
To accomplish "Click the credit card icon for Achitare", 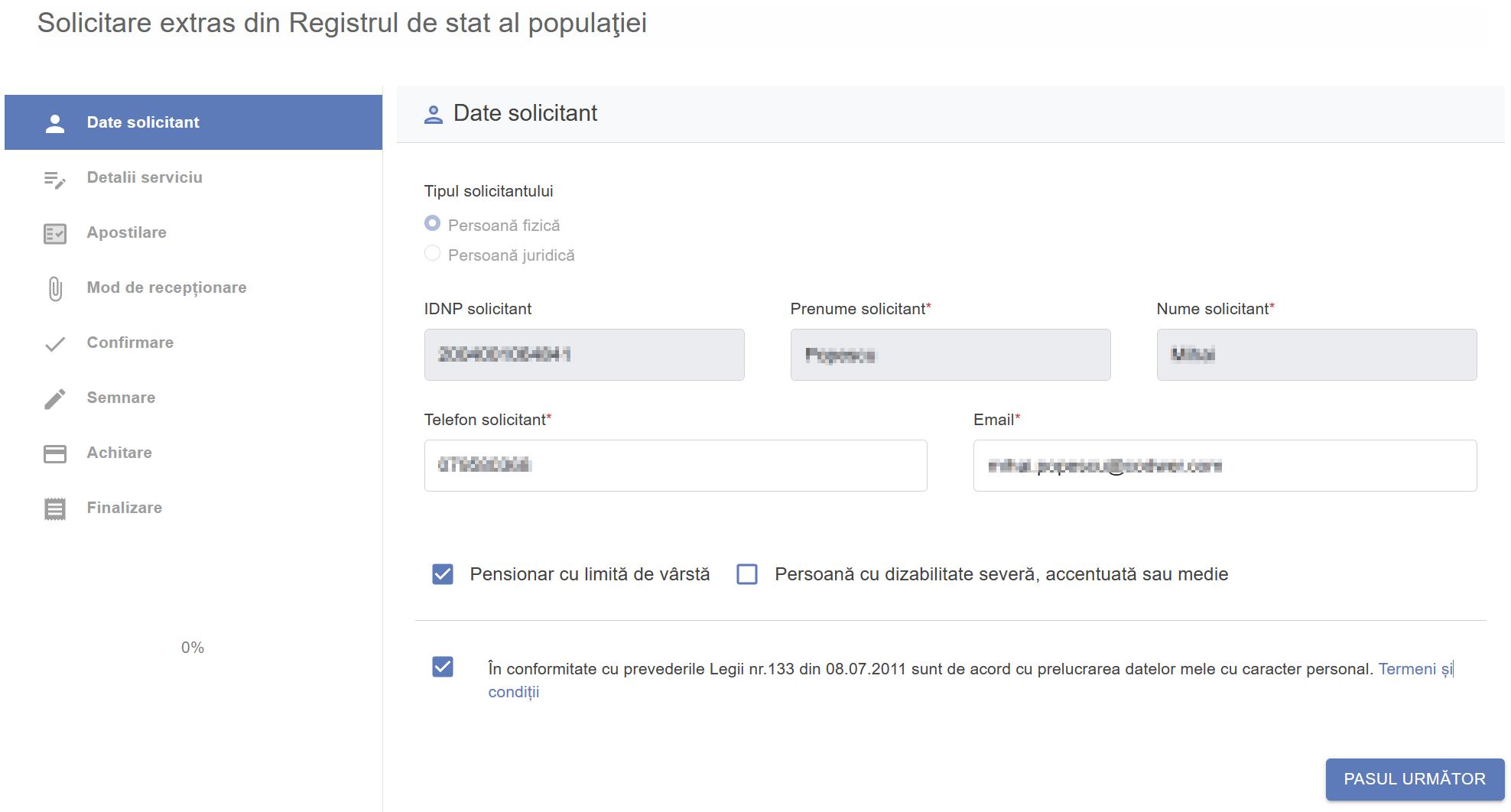I will [x=55, y=453].
